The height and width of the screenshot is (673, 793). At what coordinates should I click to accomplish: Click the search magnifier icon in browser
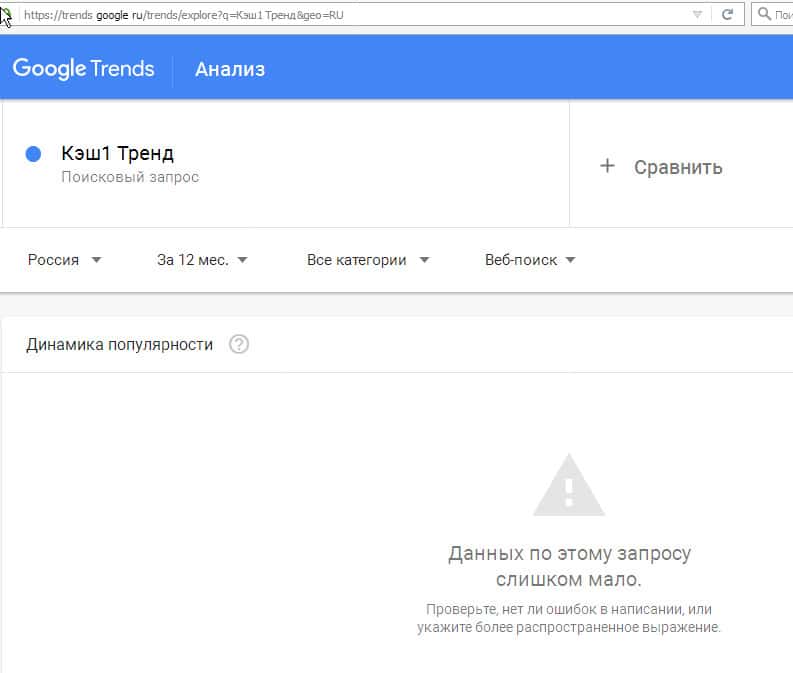(x=764, y=15)
